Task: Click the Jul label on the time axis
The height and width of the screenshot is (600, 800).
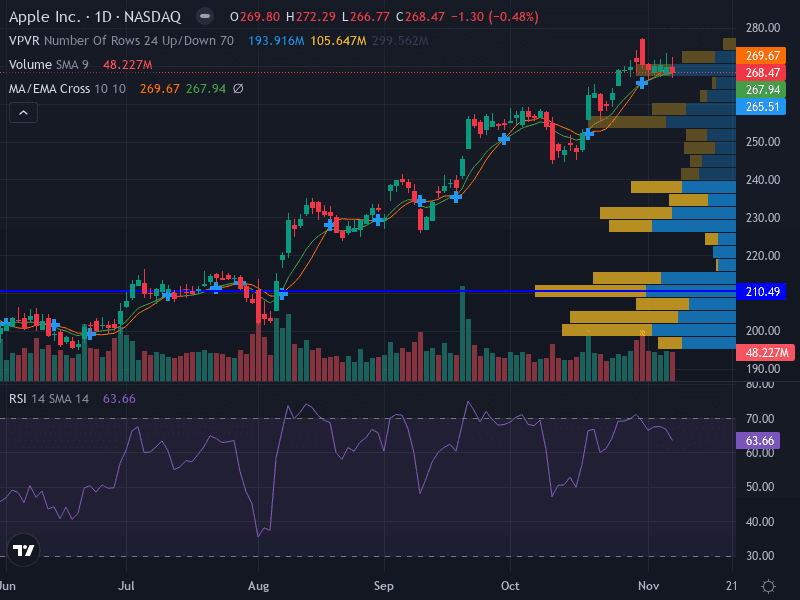Action: click(x=126, y=586)
